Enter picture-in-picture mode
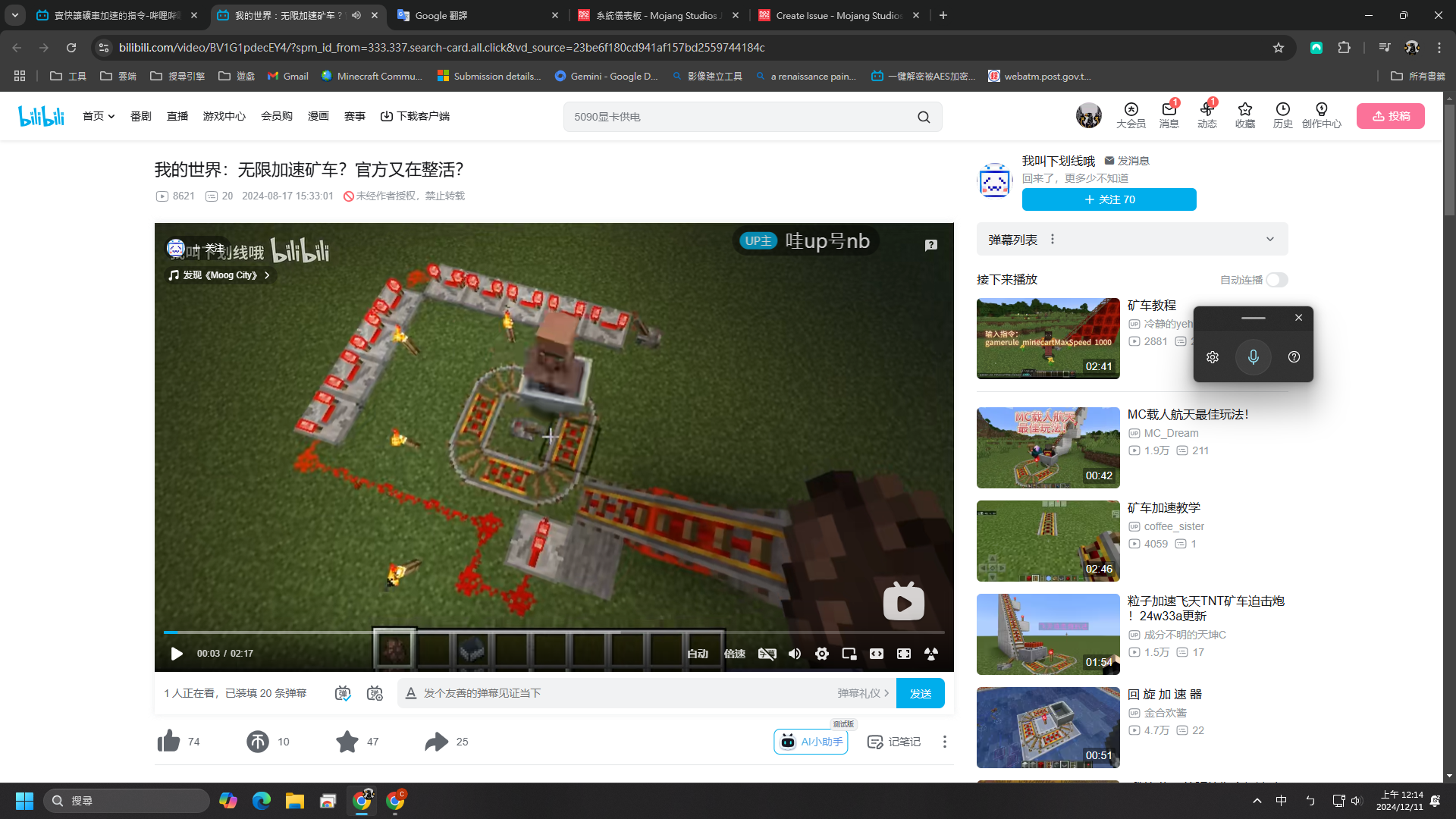 (x=849, y=654)
